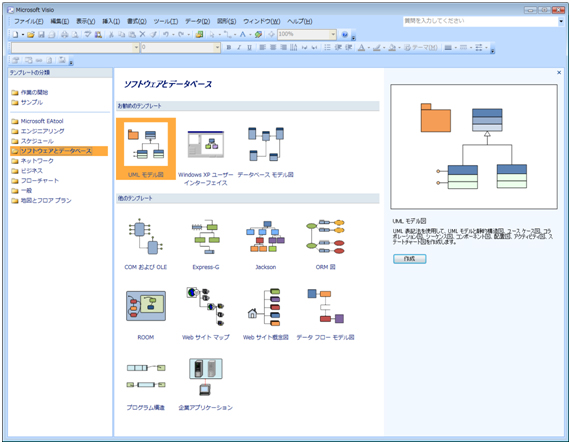
Task: Toggle Align Right
Action: point(283,48)
